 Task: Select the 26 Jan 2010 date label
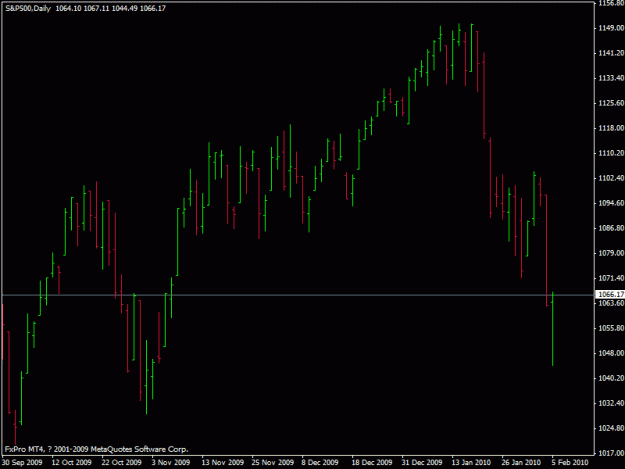521,462
